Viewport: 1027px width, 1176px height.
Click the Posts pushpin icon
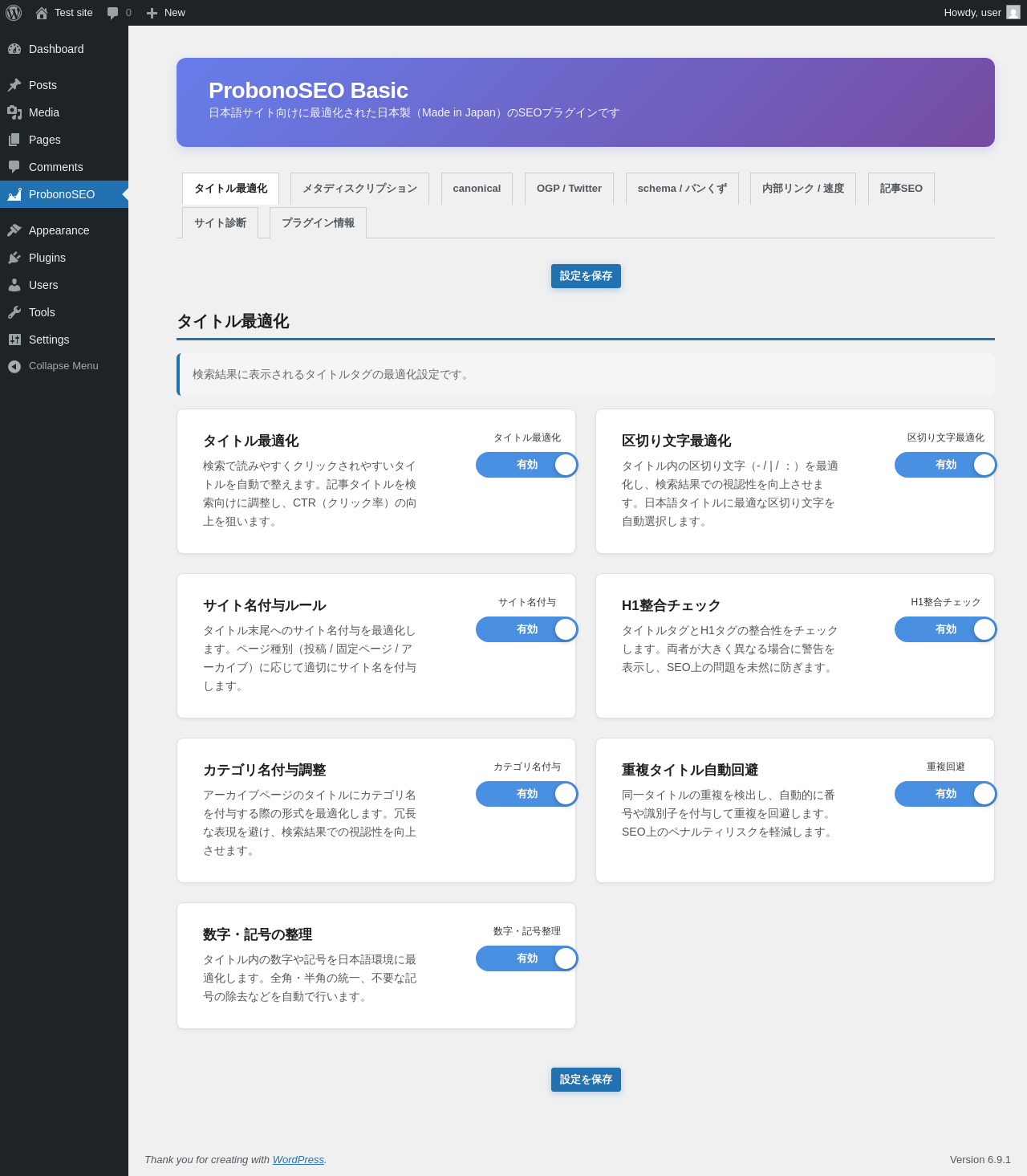[14, 85]
